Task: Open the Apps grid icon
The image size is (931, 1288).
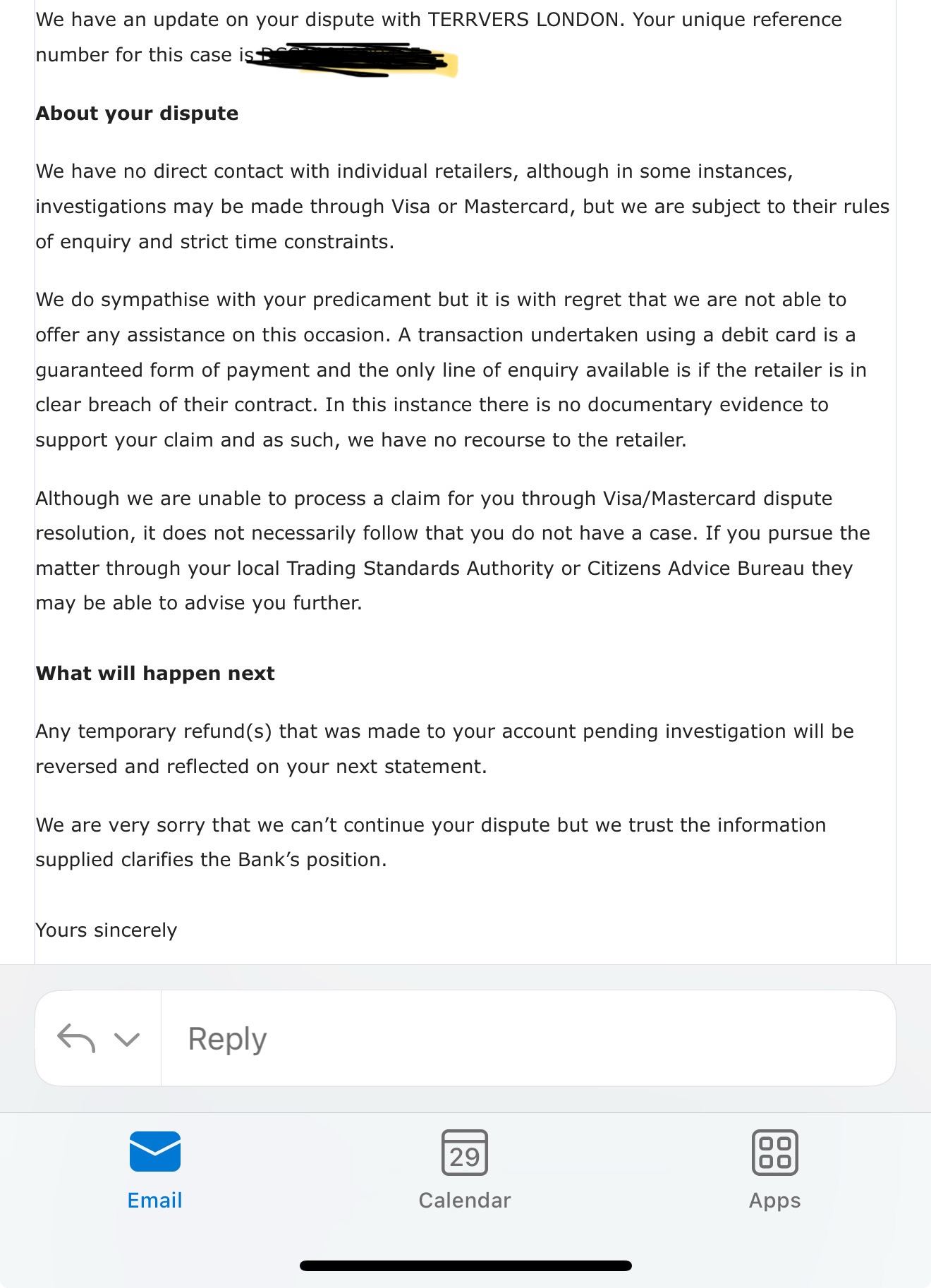Action: (x=774, y=1153)
